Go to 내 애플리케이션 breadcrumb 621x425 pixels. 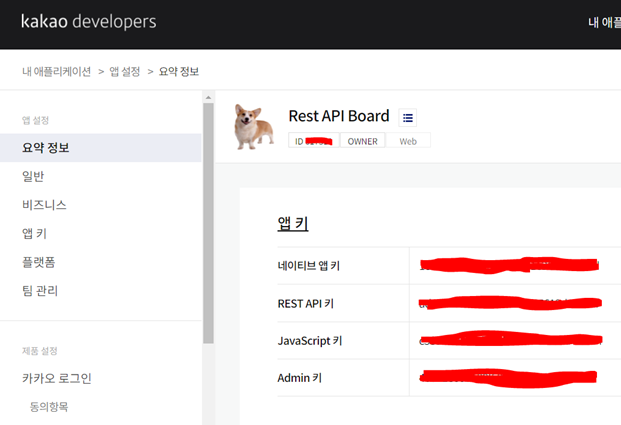56,72
